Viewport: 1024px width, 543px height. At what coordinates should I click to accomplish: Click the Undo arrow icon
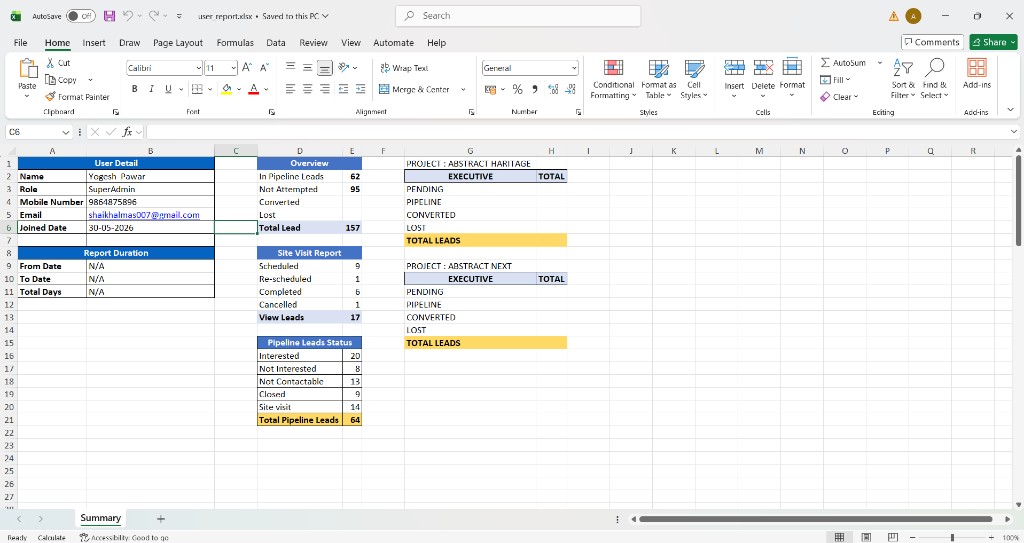click(128, 16)
